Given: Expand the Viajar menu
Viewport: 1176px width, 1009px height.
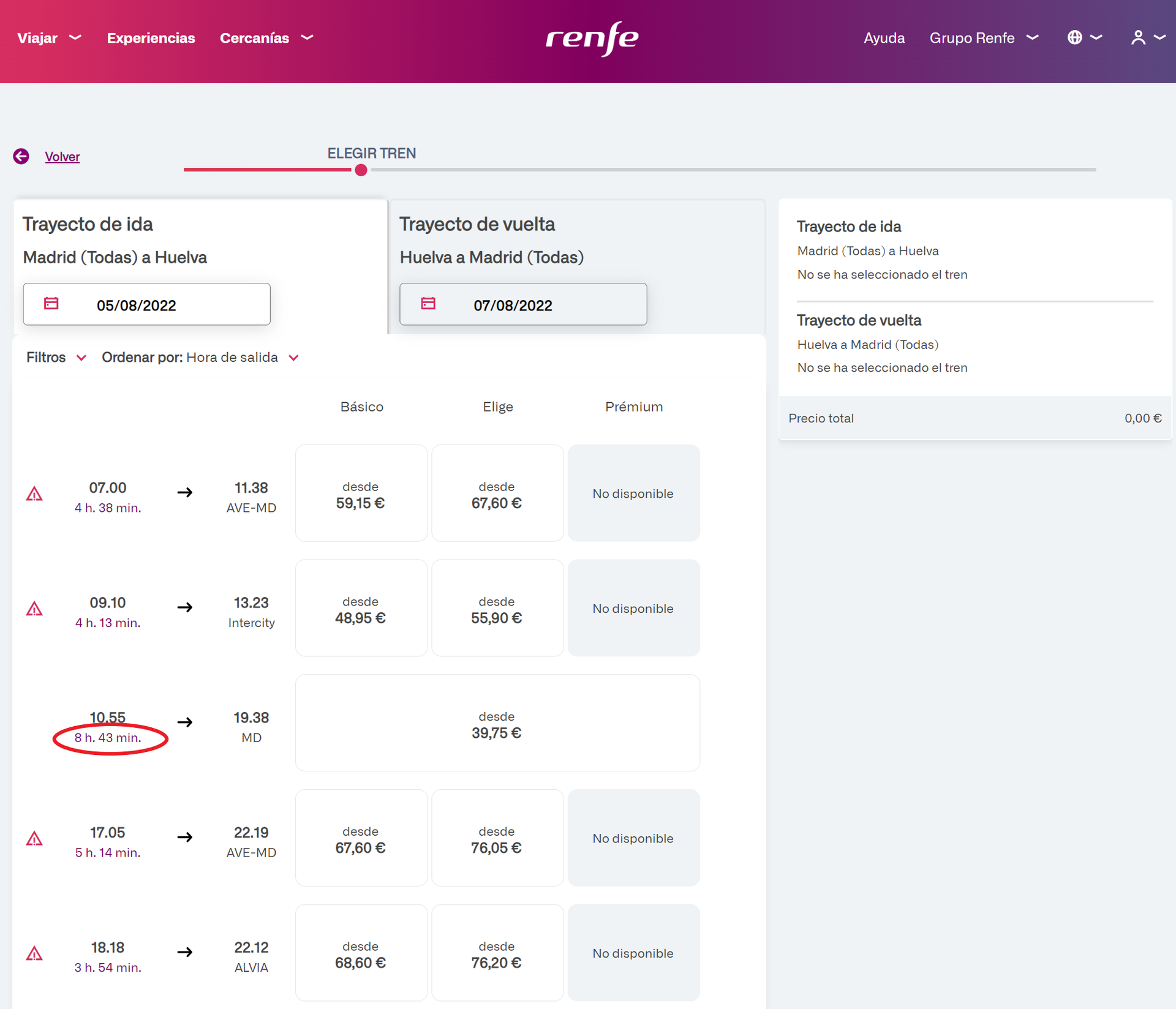Looking at the screenshot, I should click(49, 38).
